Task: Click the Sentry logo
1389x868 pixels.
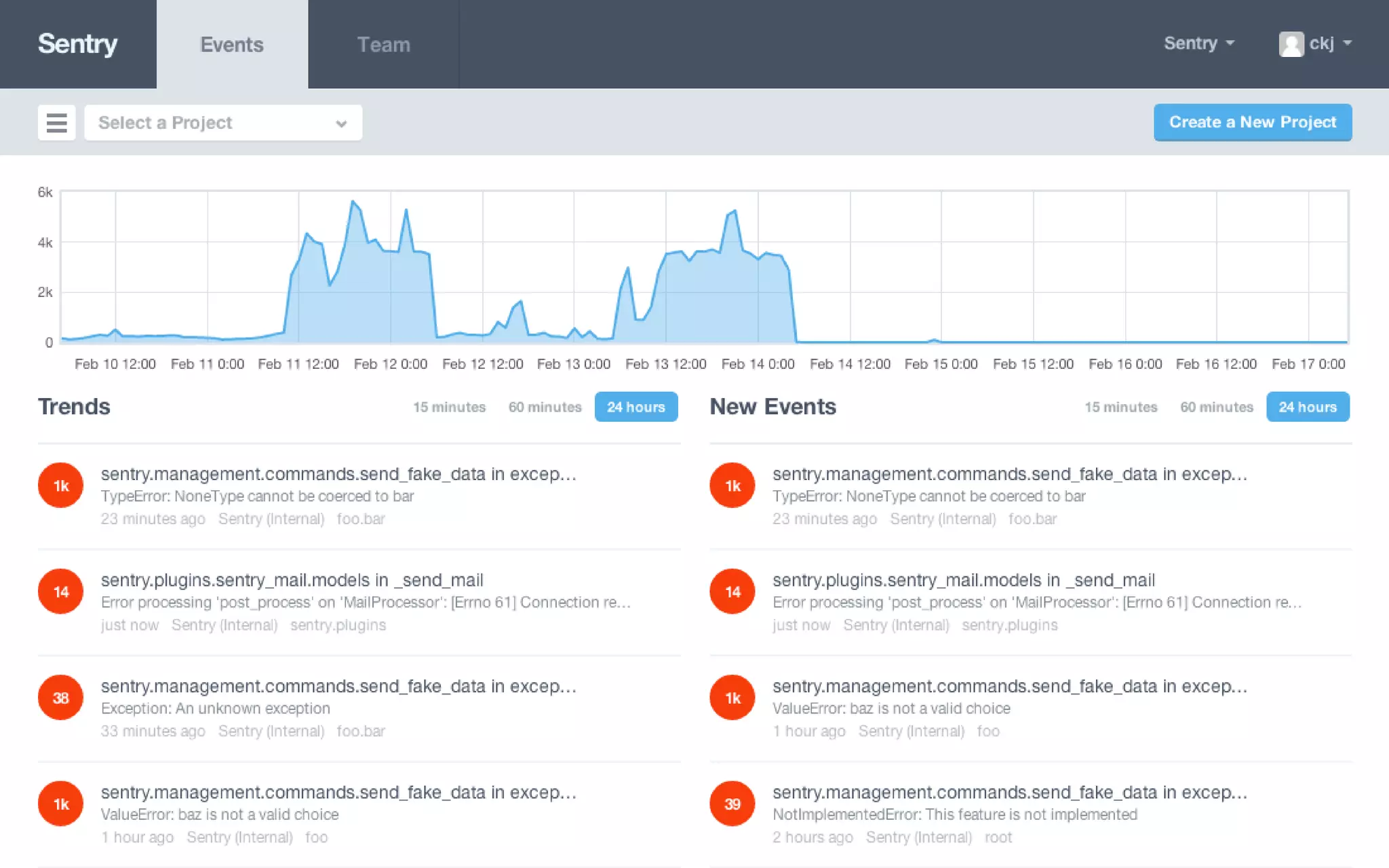Action: point(77,44)
